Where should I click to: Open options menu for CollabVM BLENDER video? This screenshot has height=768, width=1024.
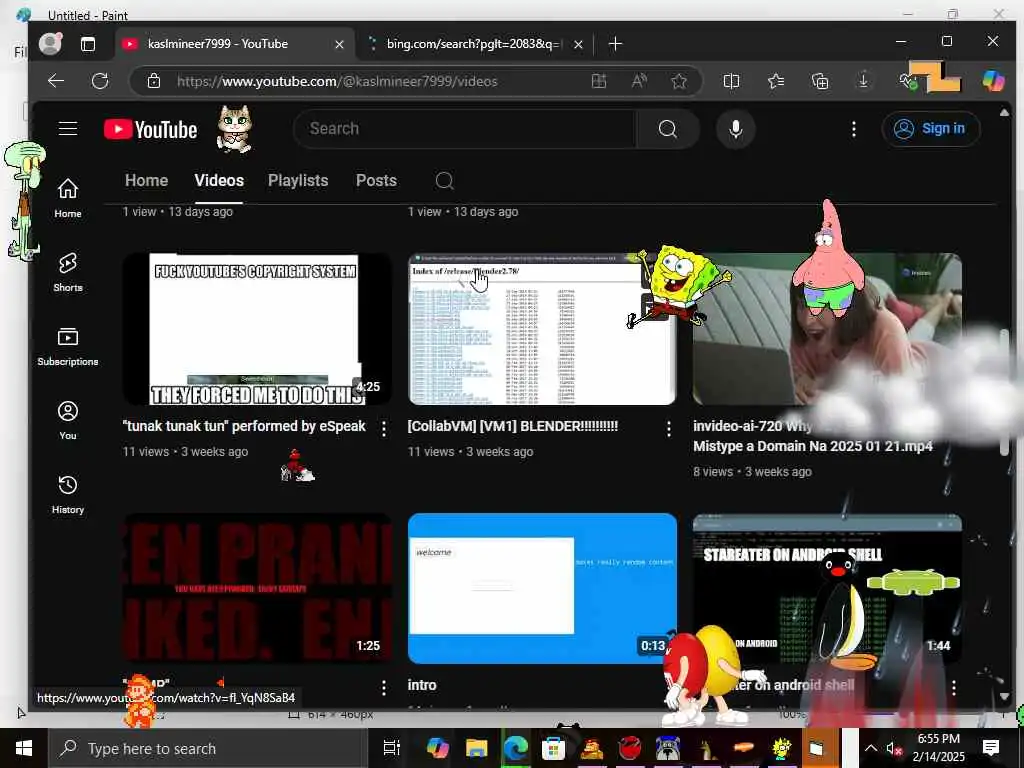669,428
